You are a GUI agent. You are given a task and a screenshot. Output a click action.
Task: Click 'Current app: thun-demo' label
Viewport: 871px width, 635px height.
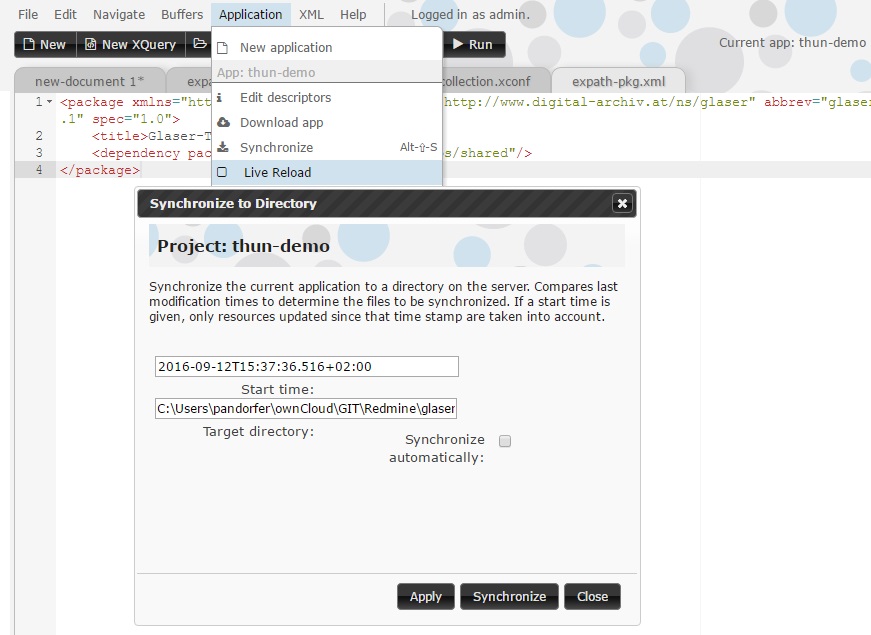(x=793, y=43)
